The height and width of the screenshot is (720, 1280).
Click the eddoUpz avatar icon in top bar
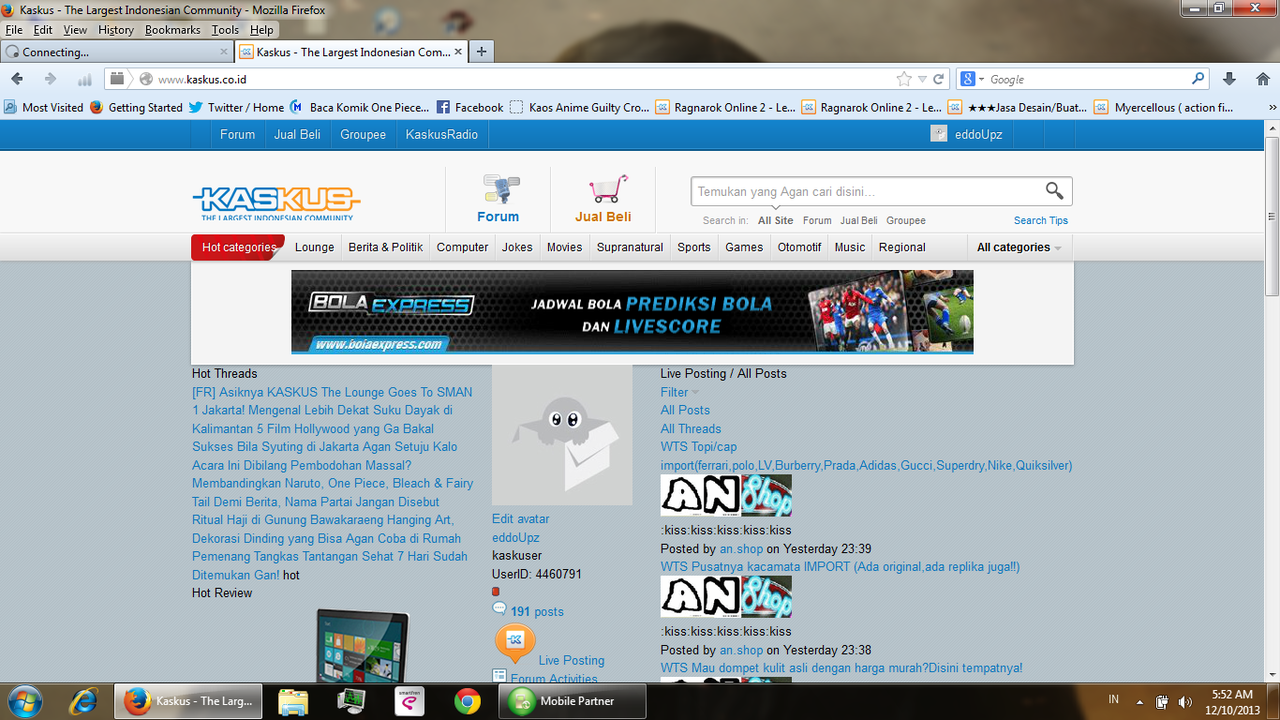(x=938, y=134)
